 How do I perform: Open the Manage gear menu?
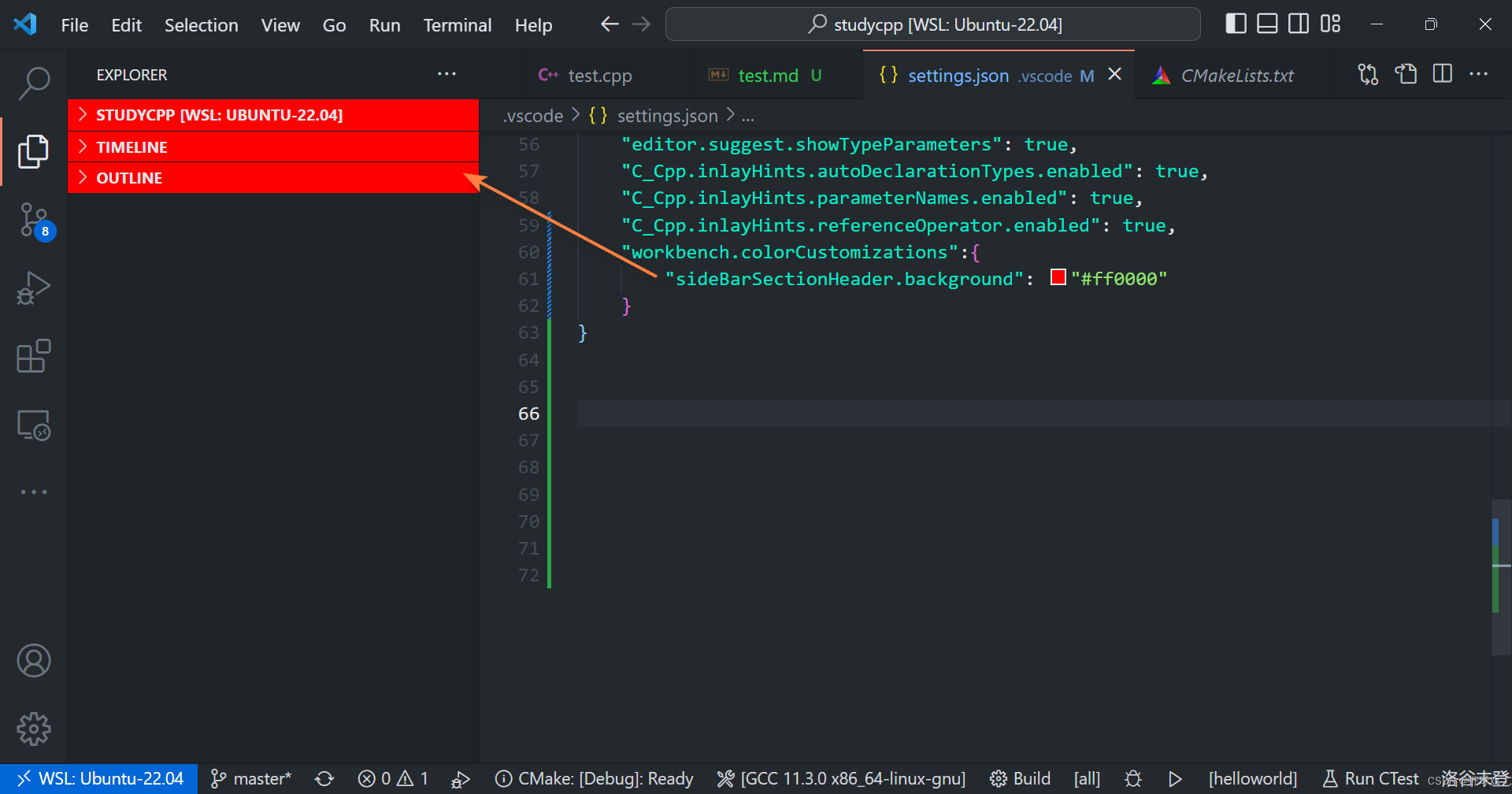(34, 729)
